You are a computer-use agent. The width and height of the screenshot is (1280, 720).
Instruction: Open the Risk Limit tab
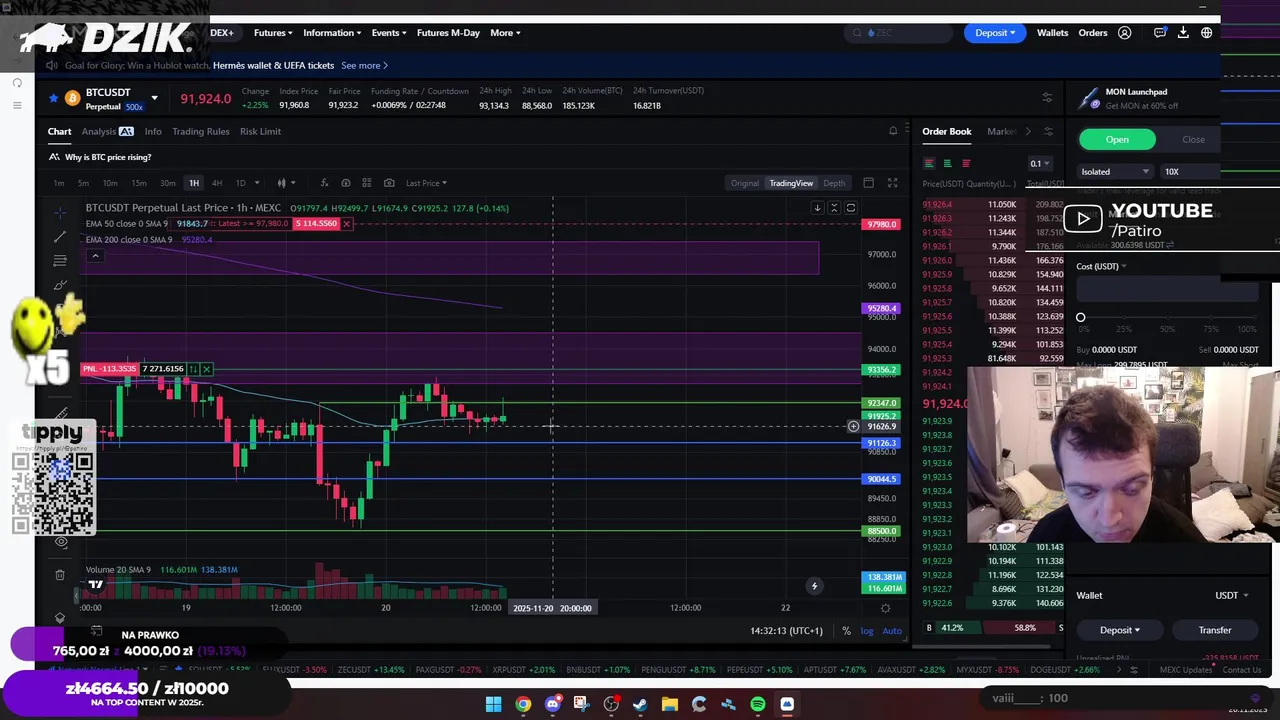(260, 131)
